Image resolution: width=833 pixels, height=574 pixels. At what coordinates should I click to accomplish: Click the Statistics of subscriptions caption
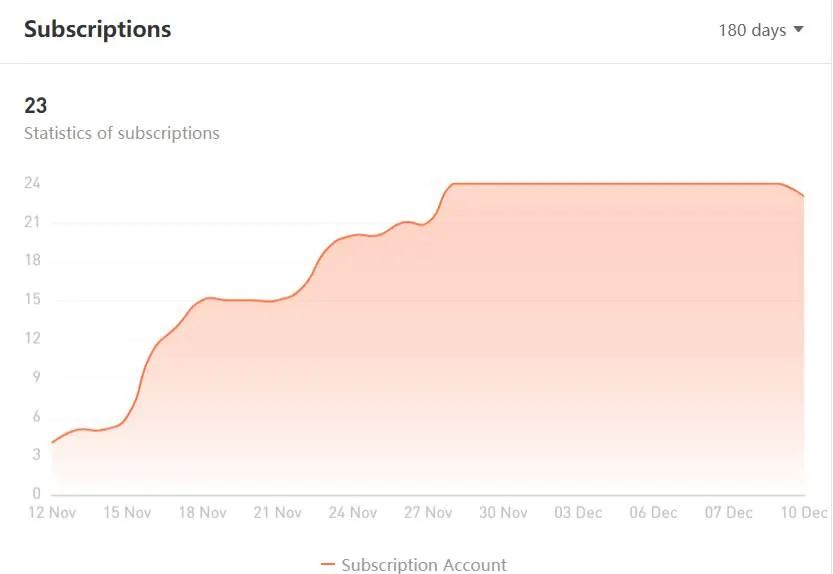pos(122,133)
